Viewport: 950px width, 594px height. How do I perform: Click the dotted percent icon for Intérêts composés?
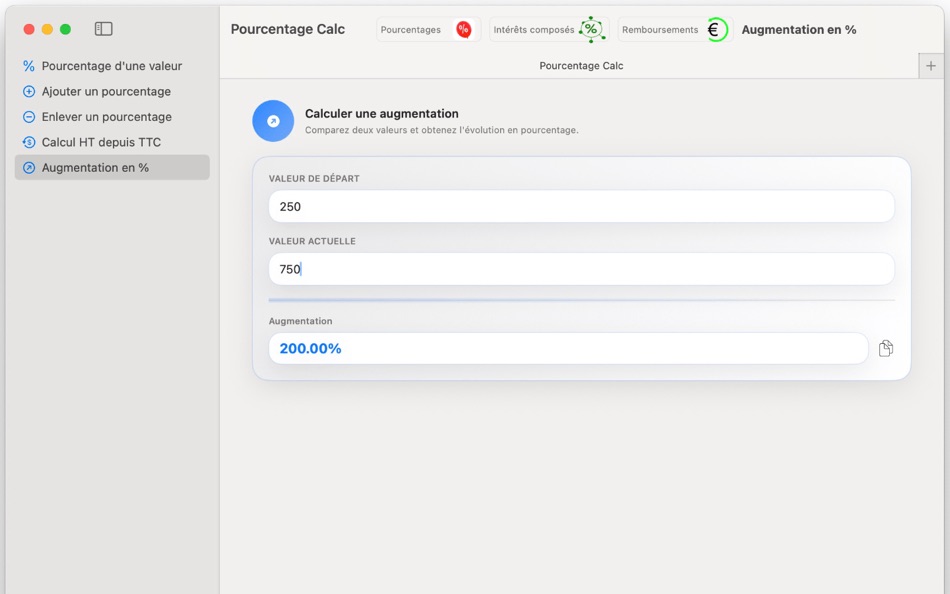pos(591,29)
